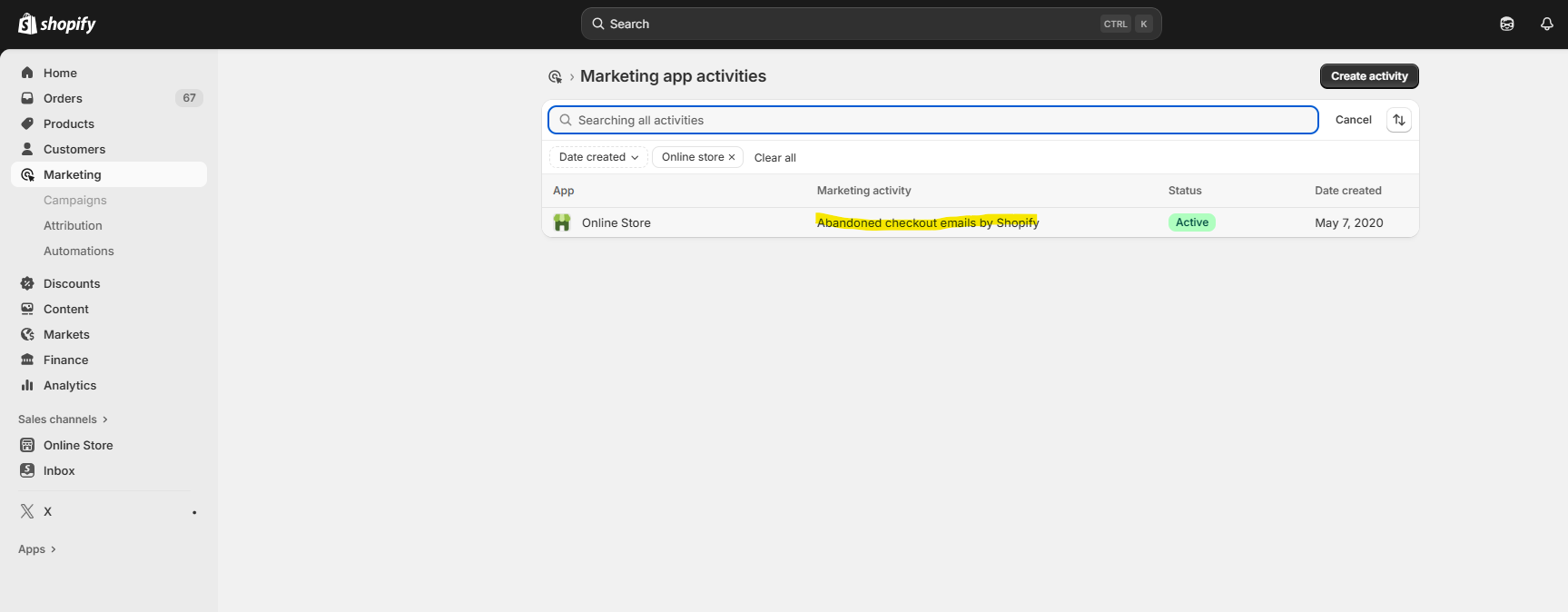This screenshot has width=1568, height=612.
Task: Open the Date created filter dropdown
Action: pos(598,157)
